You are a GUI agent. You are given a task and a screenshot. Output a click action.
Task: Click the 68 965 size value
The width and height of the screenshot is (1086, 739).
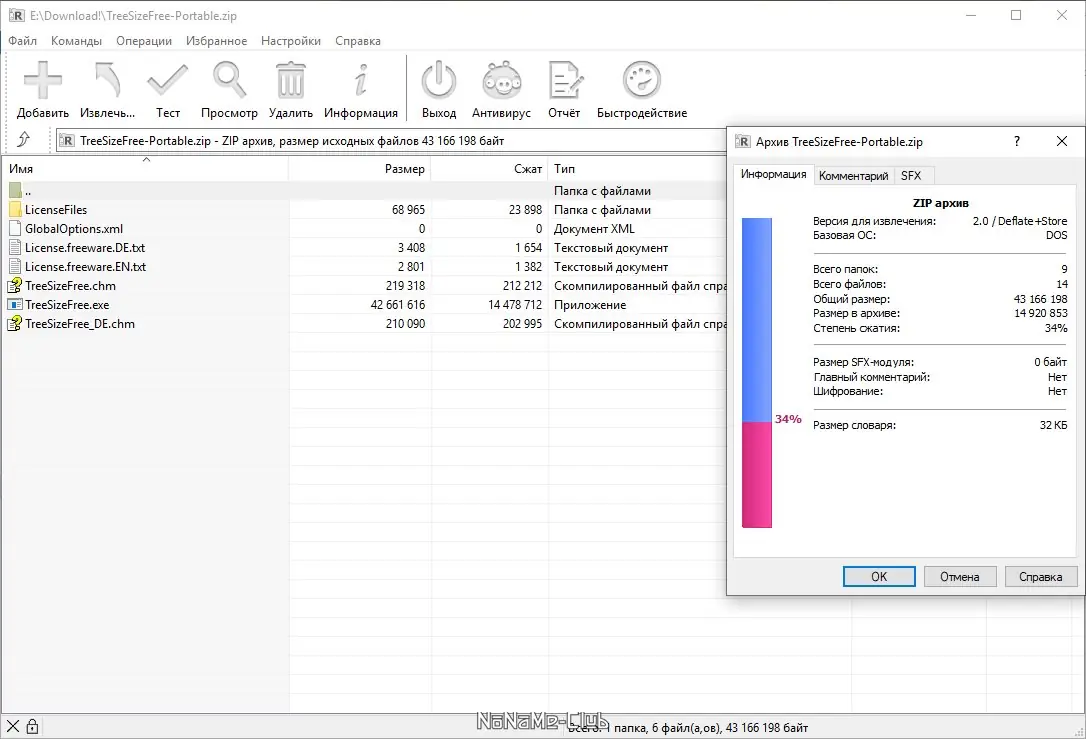[x=408, y=209]
